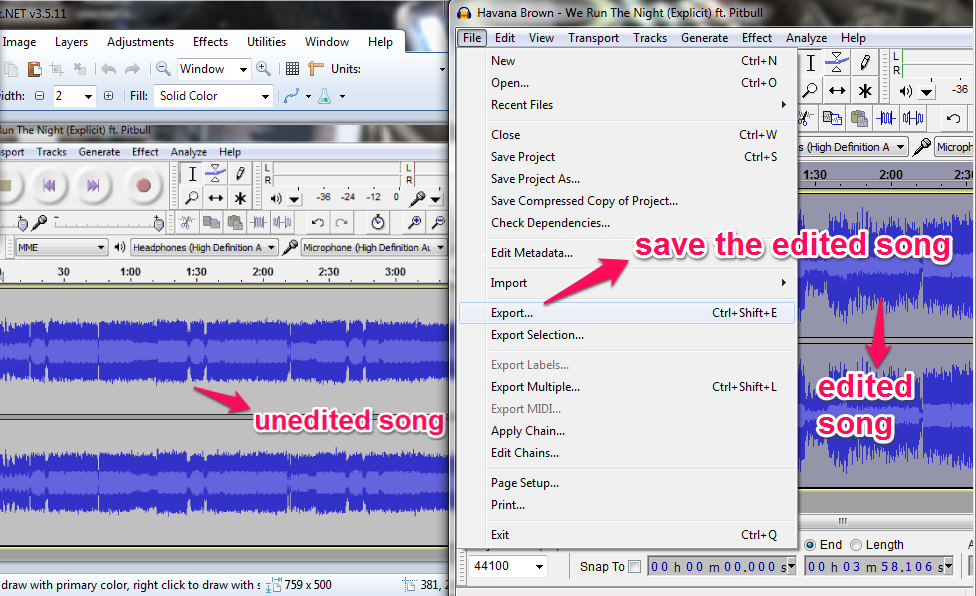Open Paint.NET Adjustments menu
This screenshot has height=596, width=976.
click(140, 42)
